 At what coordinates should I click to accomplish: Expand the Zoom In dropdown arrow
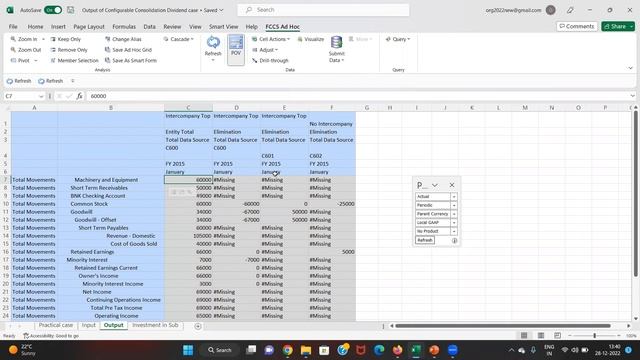[43, 39]
